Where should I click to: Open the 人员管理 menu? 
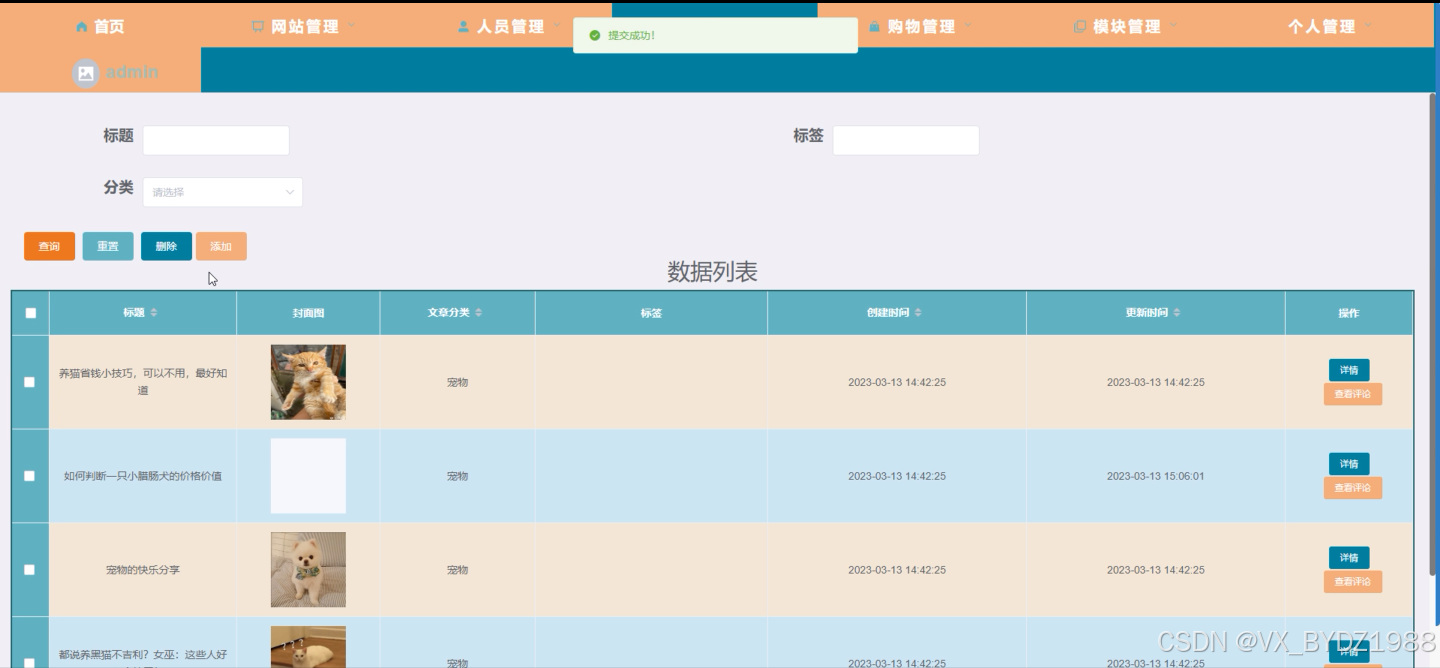coord(509,27)
